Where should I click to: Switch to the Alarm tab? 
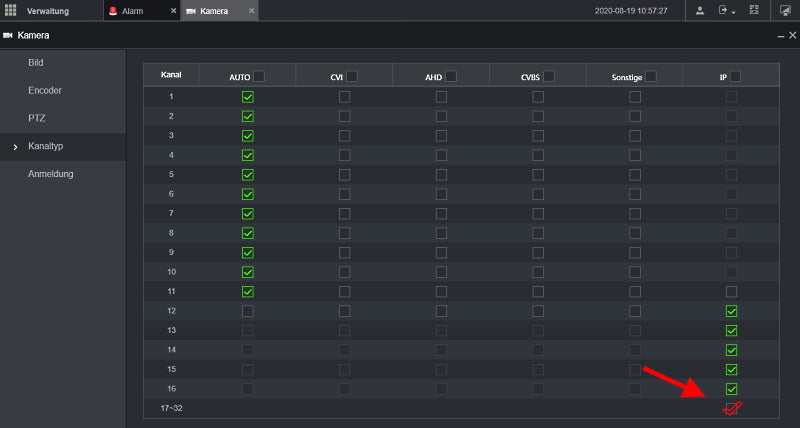coord(132,11)
